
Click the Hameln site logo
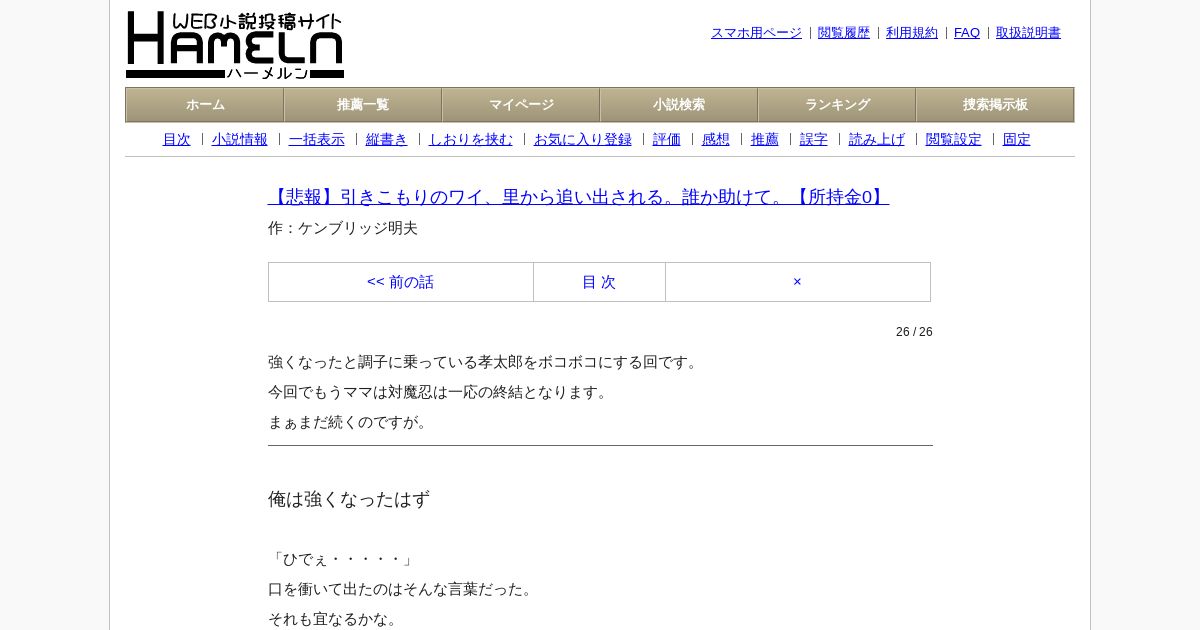click(x=235, y=45)
